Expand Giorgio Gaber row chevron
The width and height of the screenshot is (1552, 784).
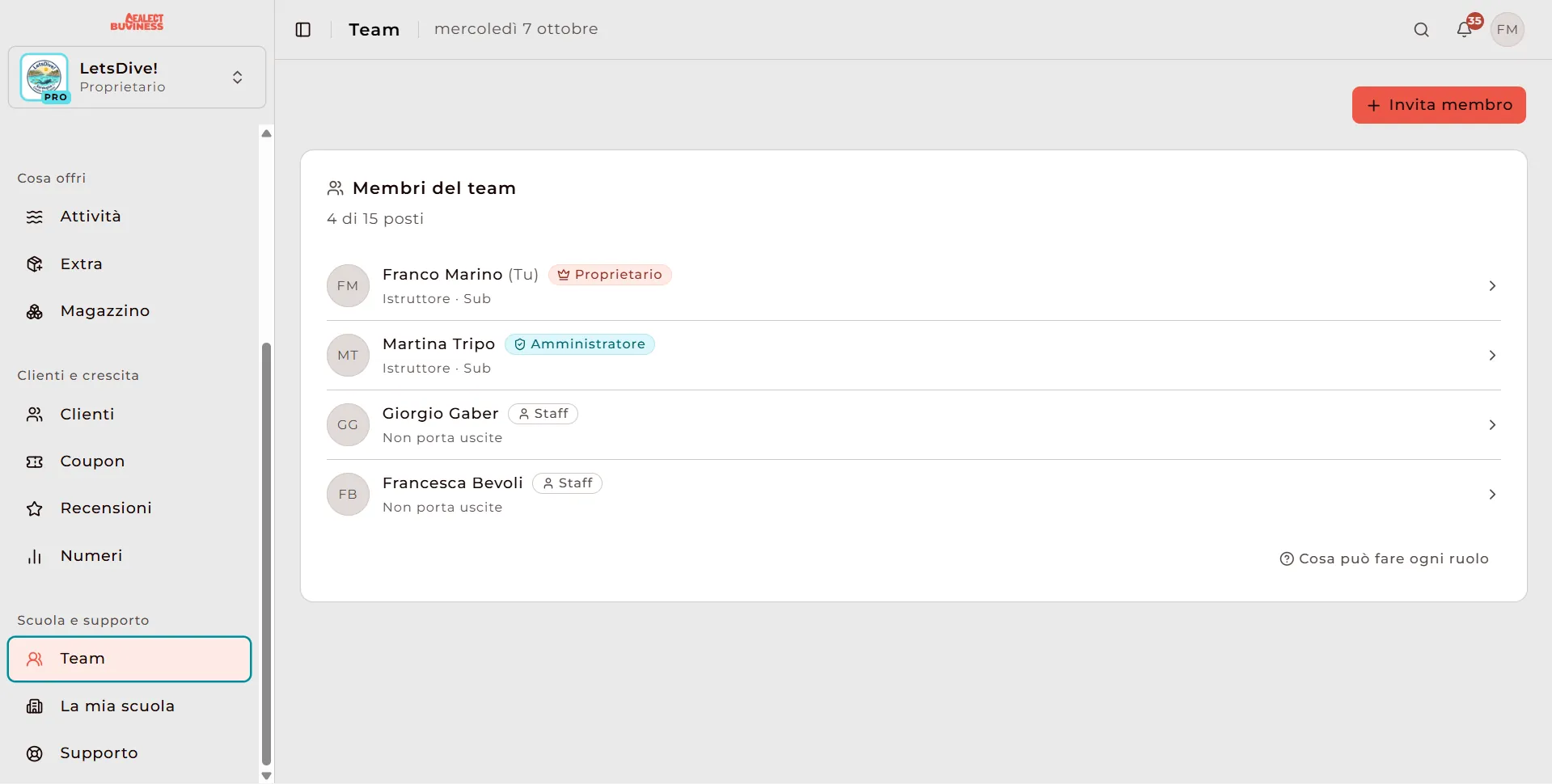tap(1492, 425)
